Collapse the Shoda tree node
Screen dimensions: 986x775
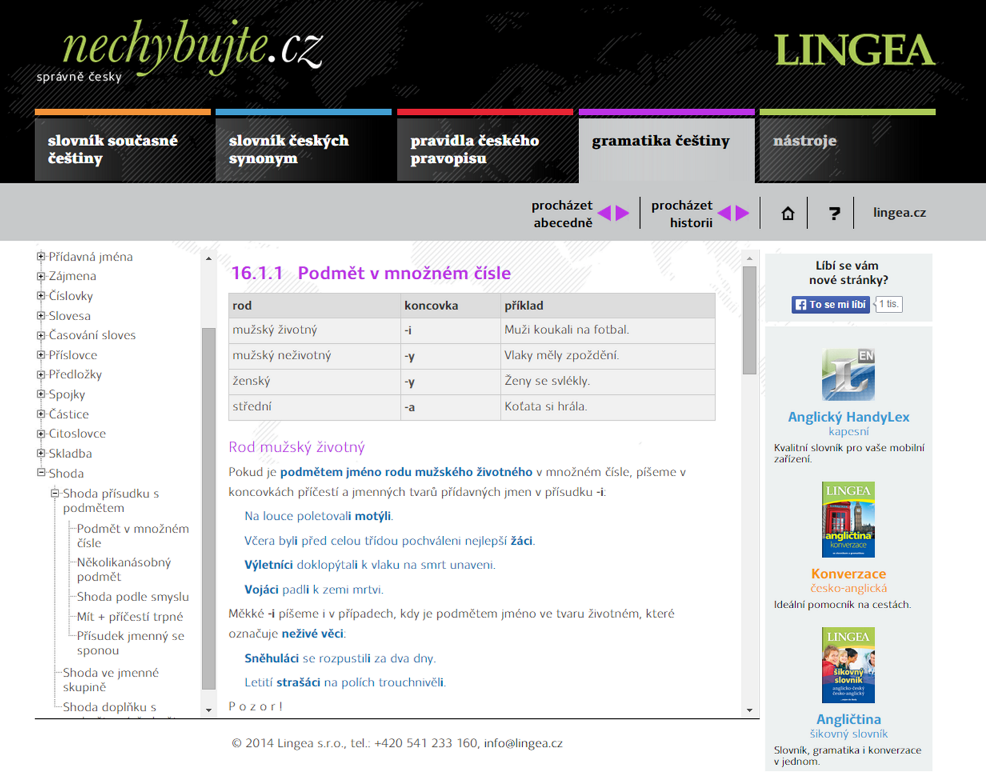tap(41, 473)
